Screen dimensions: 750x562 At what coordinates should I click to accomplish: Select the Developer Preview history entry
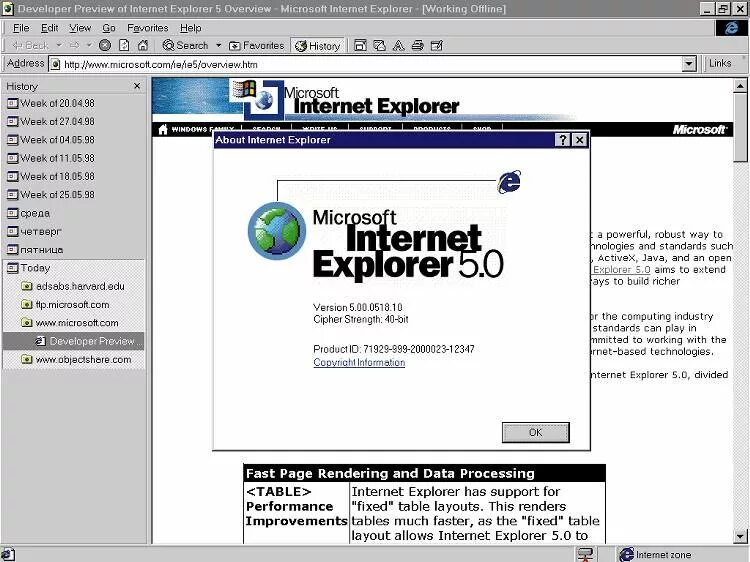click(74, 341)
